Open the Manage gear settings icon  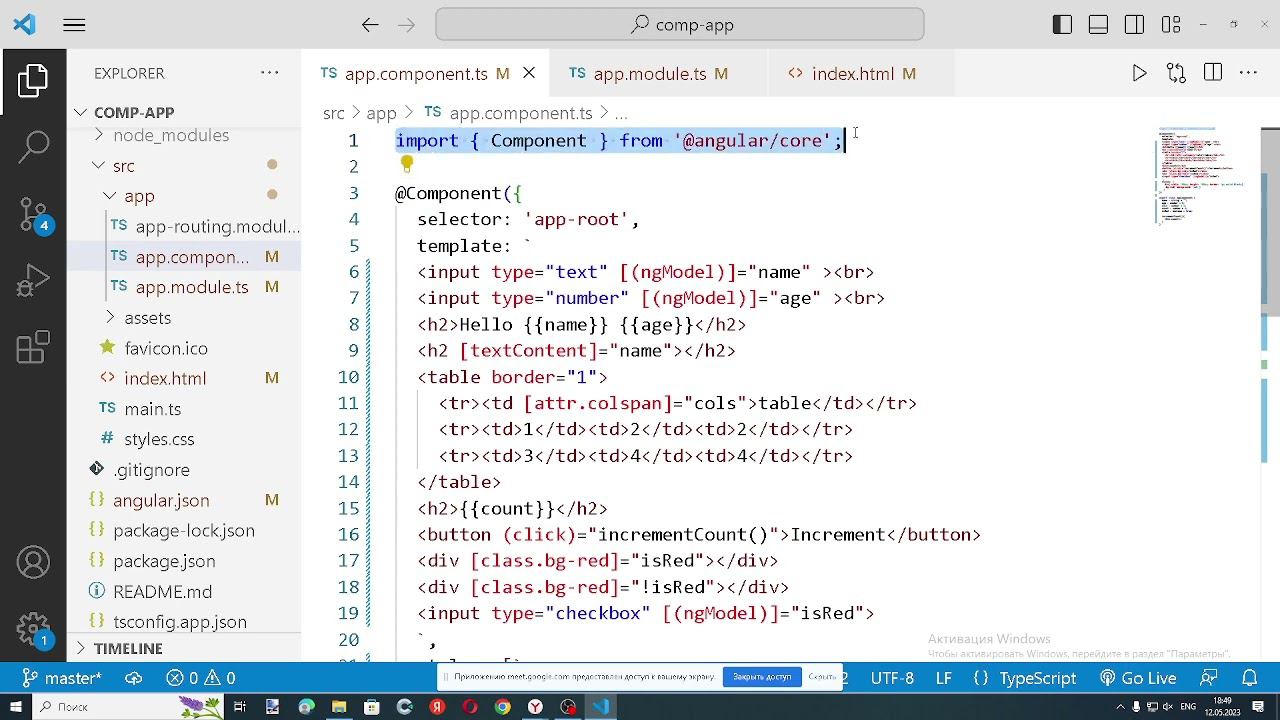click(x=33, y=629)
